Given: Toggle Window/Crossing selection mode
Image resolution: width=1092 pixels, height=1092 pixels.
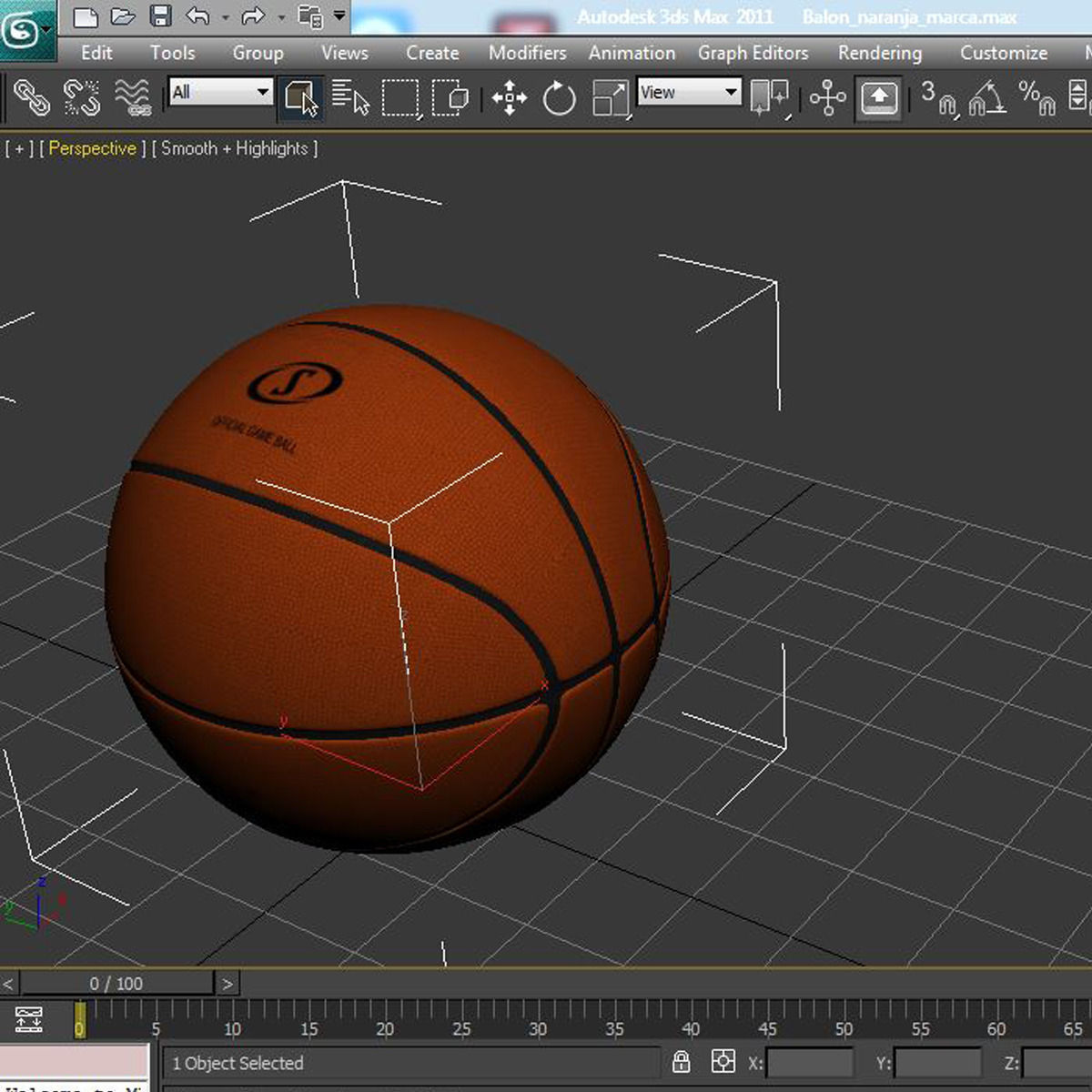Looking at the screenshot, I should [x=450, y=97].
